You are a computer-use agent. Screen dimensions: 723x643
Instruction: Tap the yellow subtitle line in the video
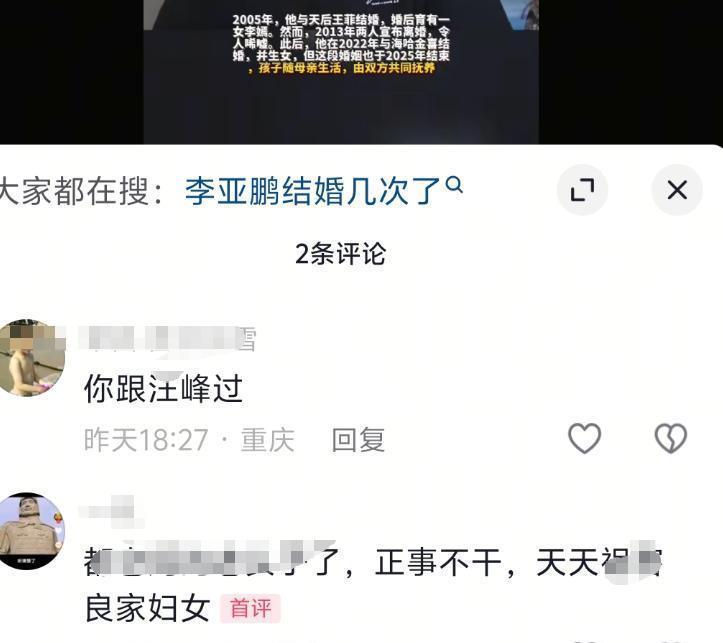click(341, 68)
